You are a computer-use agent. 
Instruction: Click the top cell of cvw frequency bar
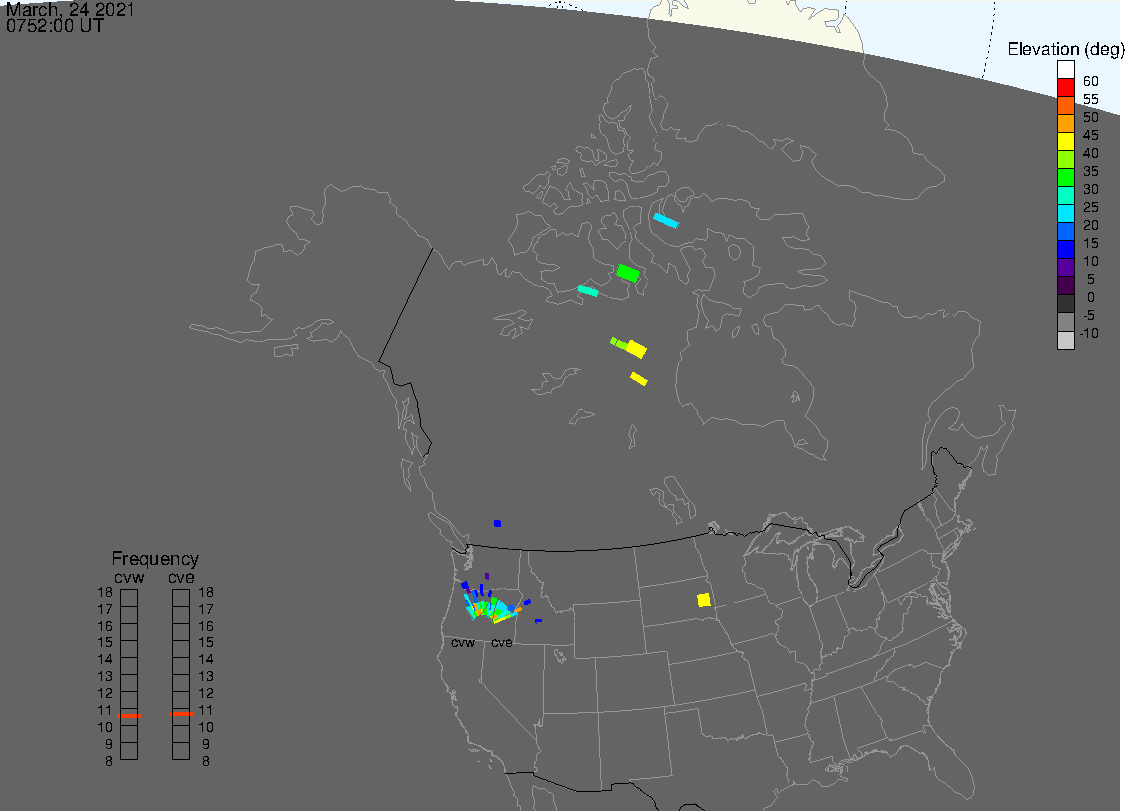(129, 597)
